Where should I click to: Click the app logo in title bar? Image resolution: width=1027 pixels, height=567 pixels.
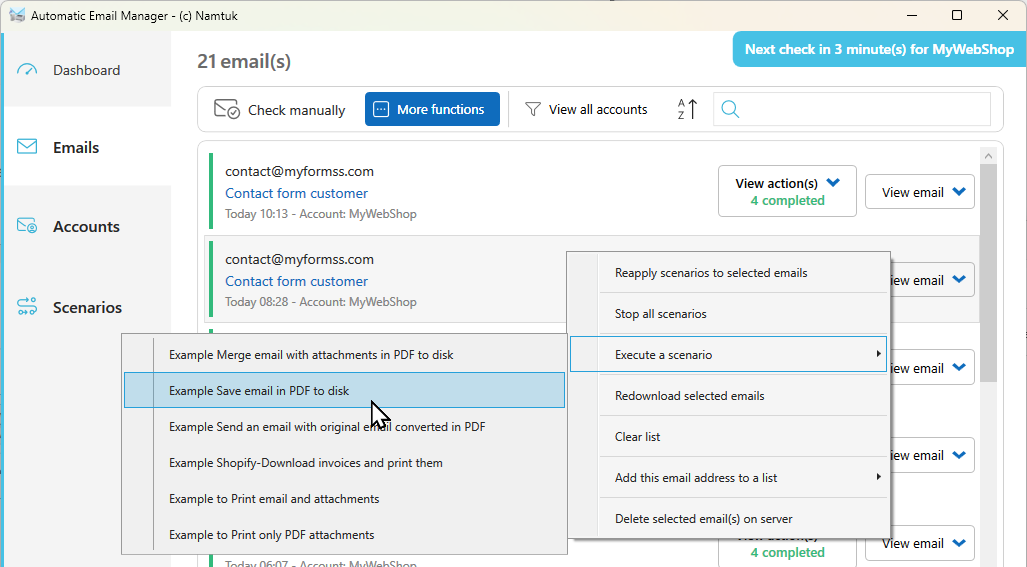(17, 15)
